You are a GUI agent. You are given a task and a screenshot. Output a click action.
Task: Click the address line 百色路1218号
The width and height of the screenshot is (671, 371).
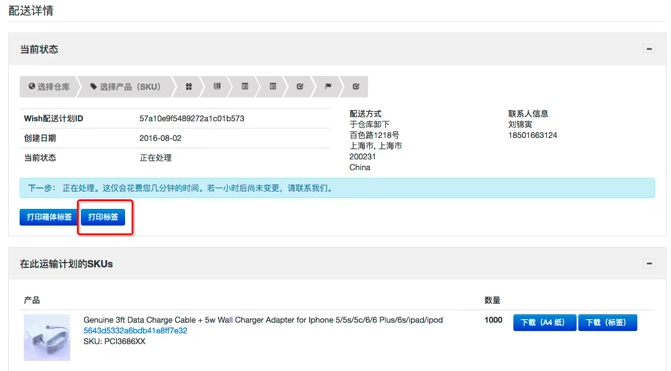click(x=374, y=135)
